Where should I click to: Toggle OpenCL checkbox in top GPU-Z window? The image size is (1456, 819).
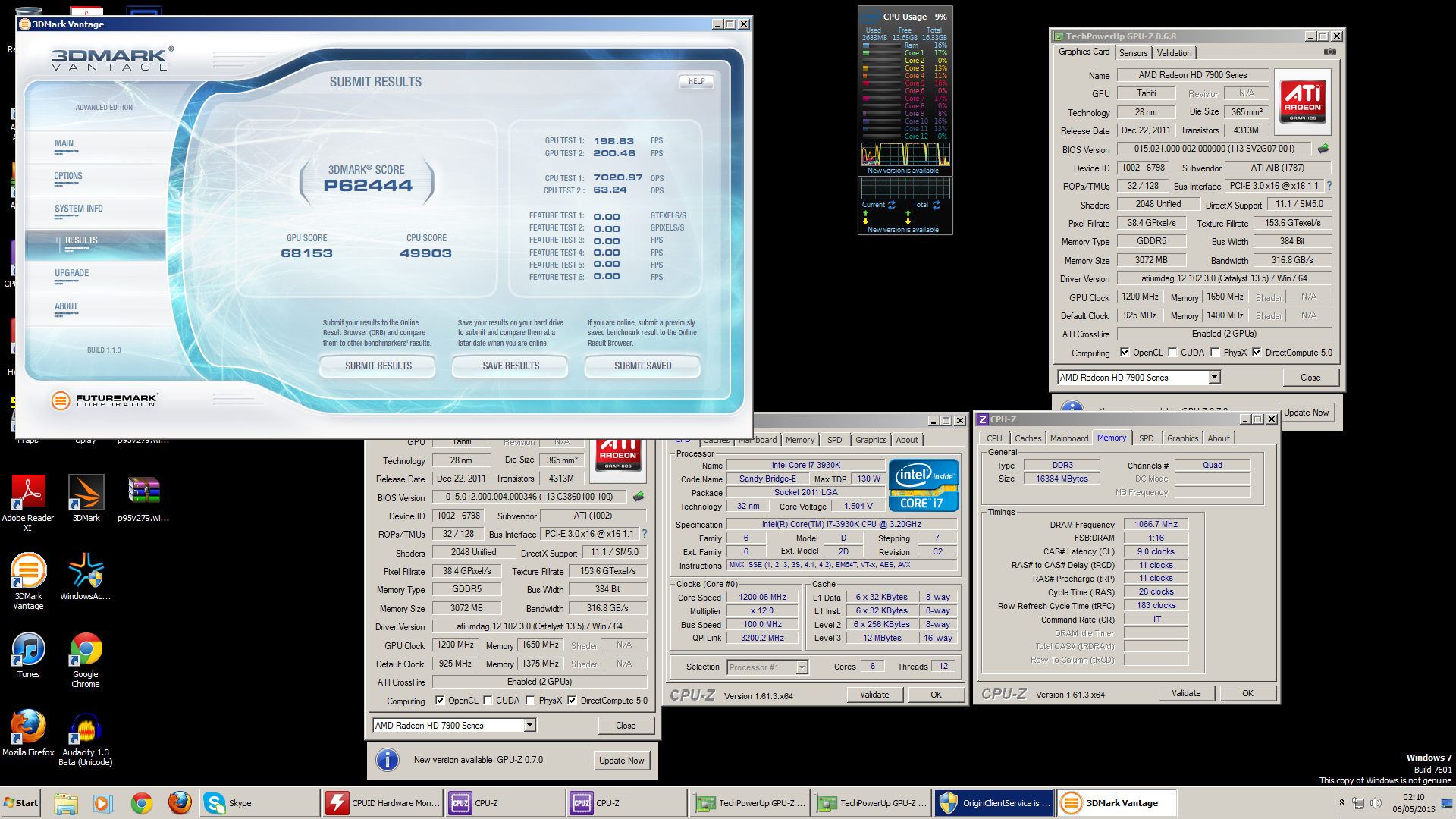pos(1125,353)
